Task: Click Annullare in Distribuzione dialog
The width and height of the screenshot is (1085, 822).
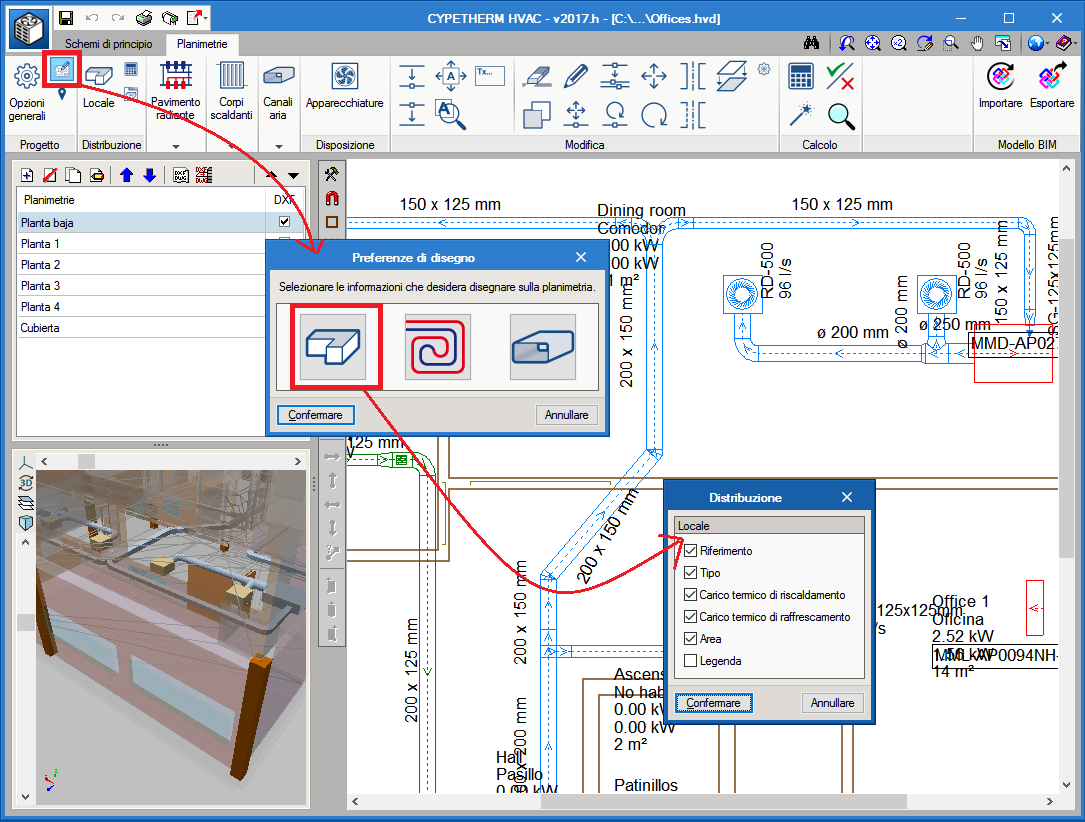Action: coord(832,703)
